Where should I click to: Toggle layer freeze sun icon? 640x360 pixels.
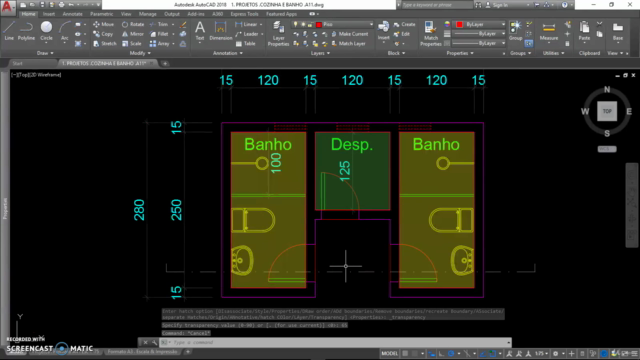tap(303, 24)
